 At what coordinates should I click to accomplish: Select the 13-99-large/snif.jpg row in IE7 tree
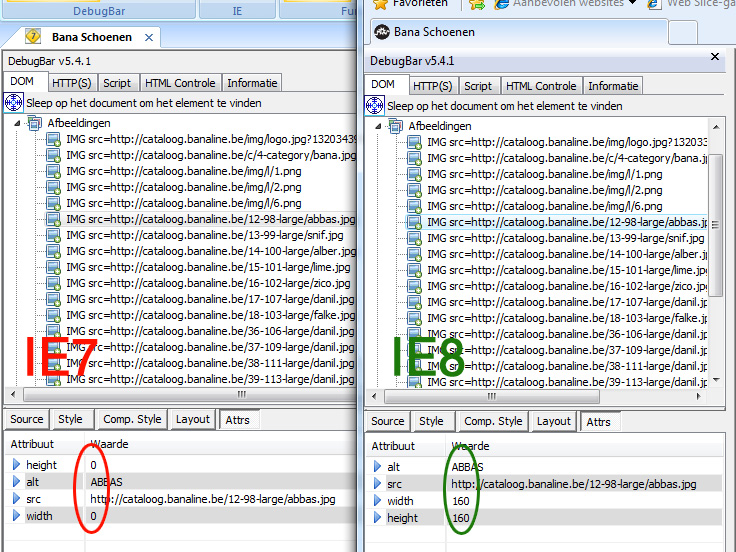click(205, 235)
